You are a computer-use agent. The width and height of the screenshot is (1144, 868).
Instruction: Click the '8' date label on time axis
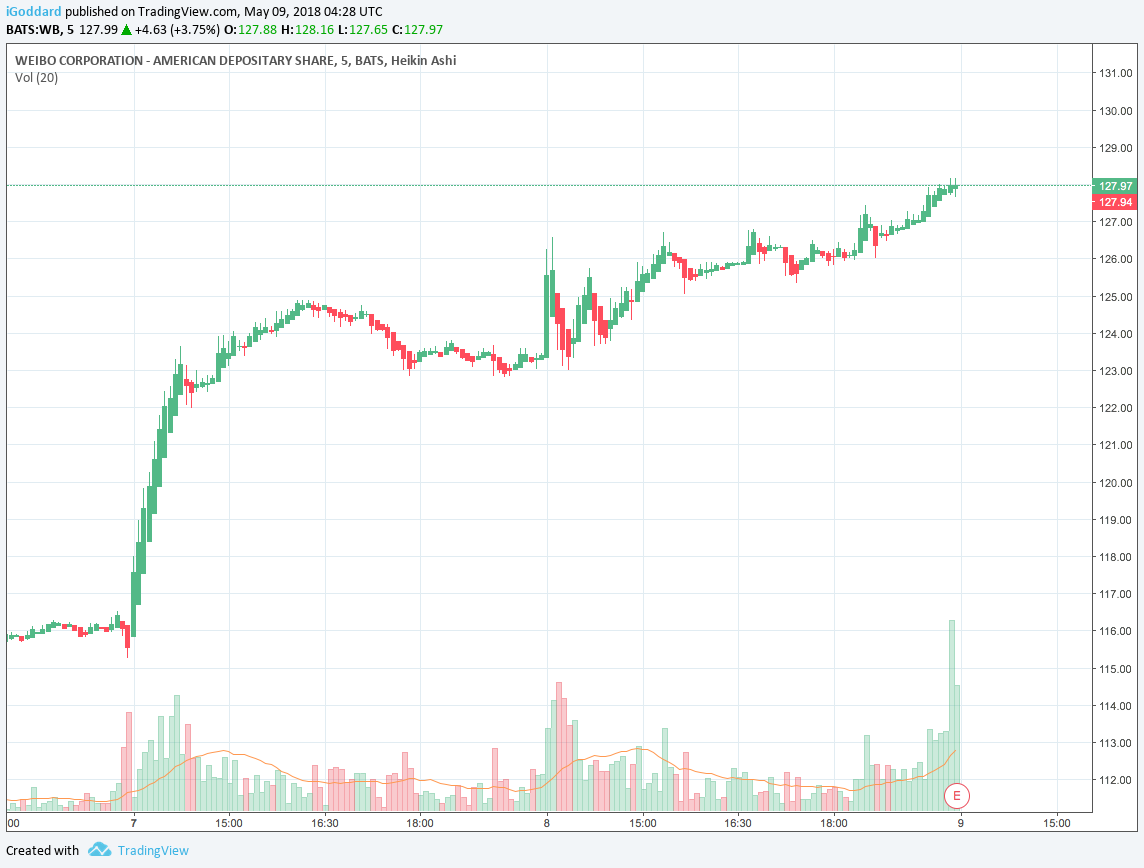(x=546, y=823)
